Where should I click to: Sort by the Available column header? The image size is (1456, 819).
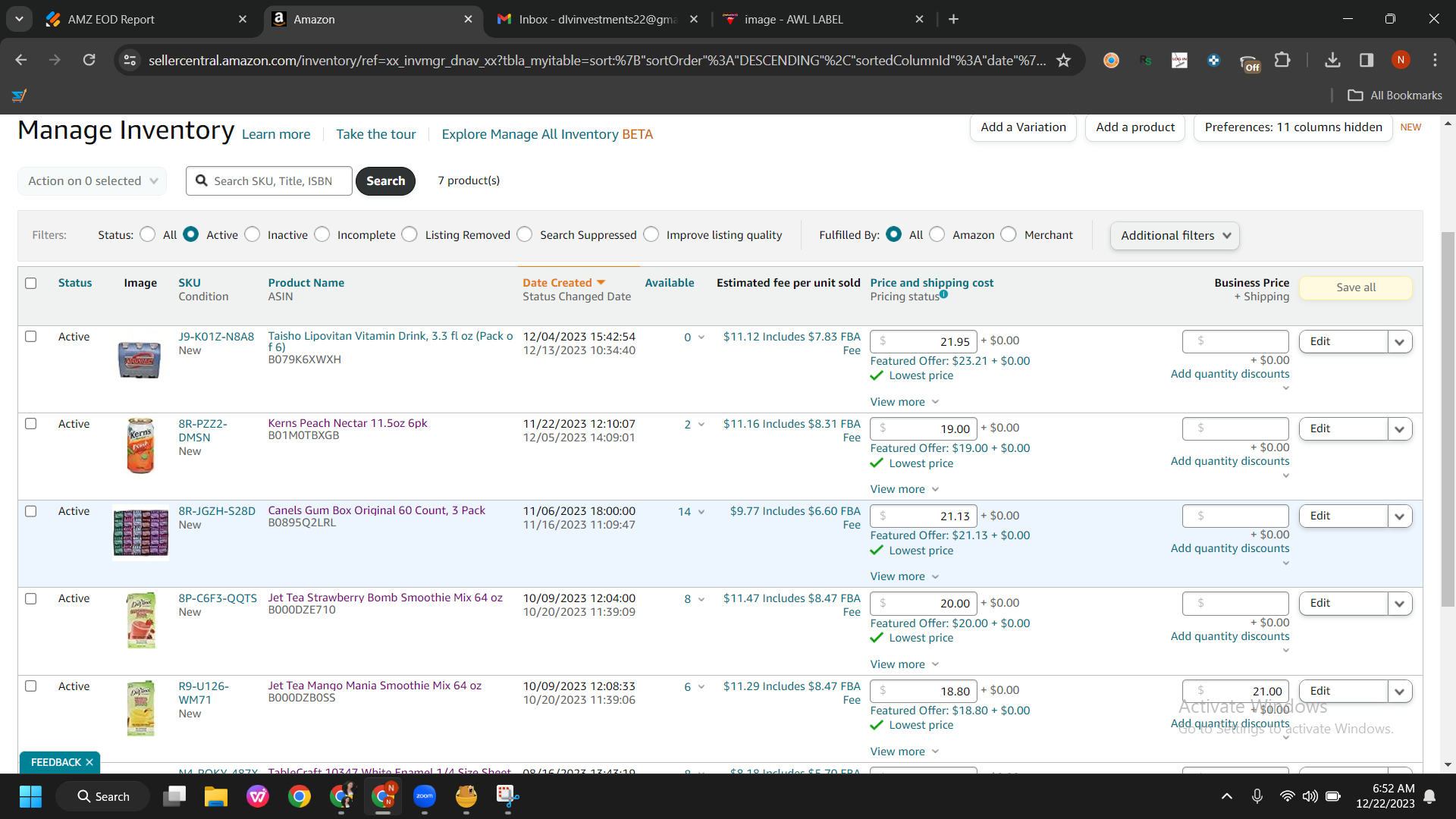tap(670, 283)
